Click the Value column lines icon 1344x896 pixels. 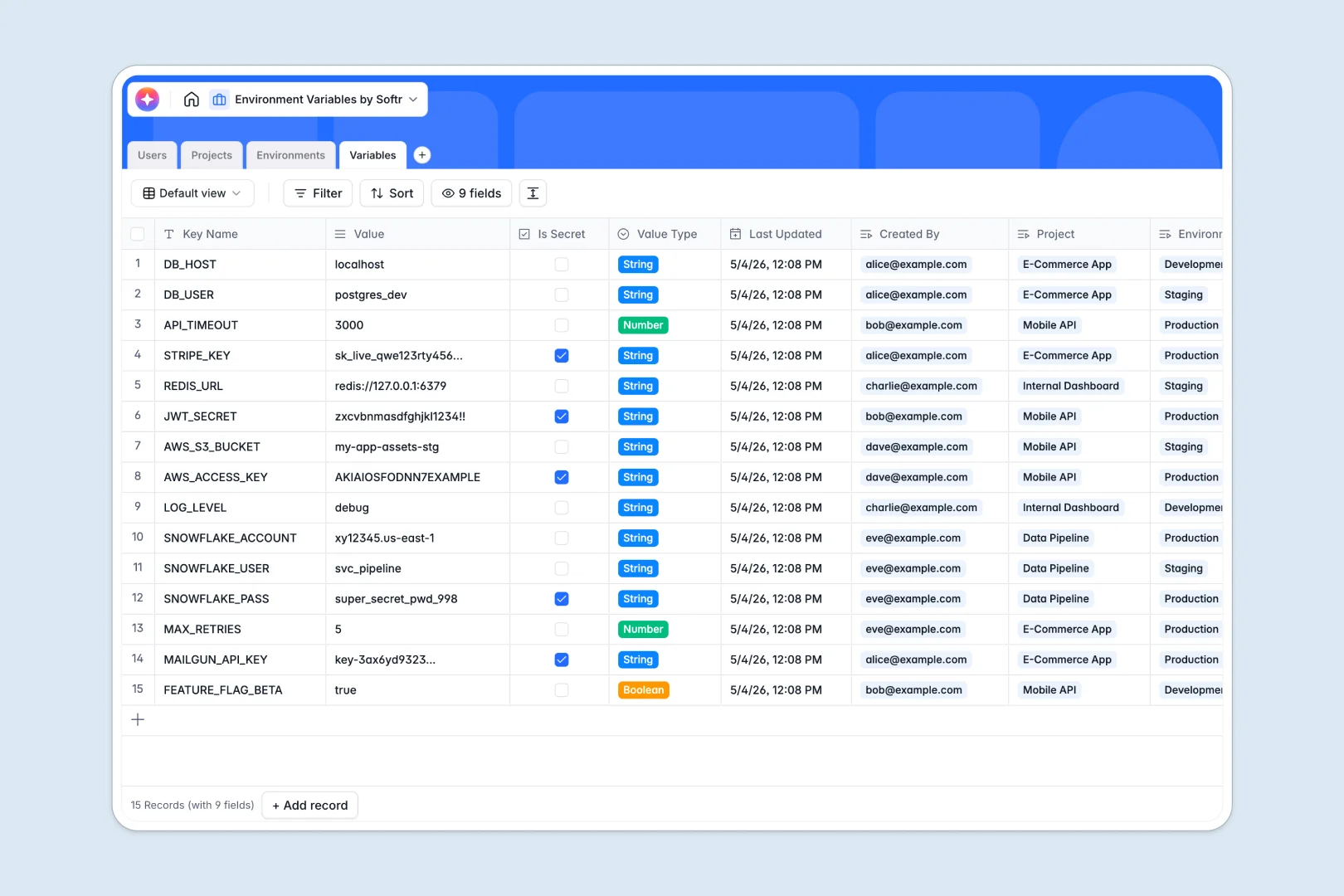click(x=340, y=234)
